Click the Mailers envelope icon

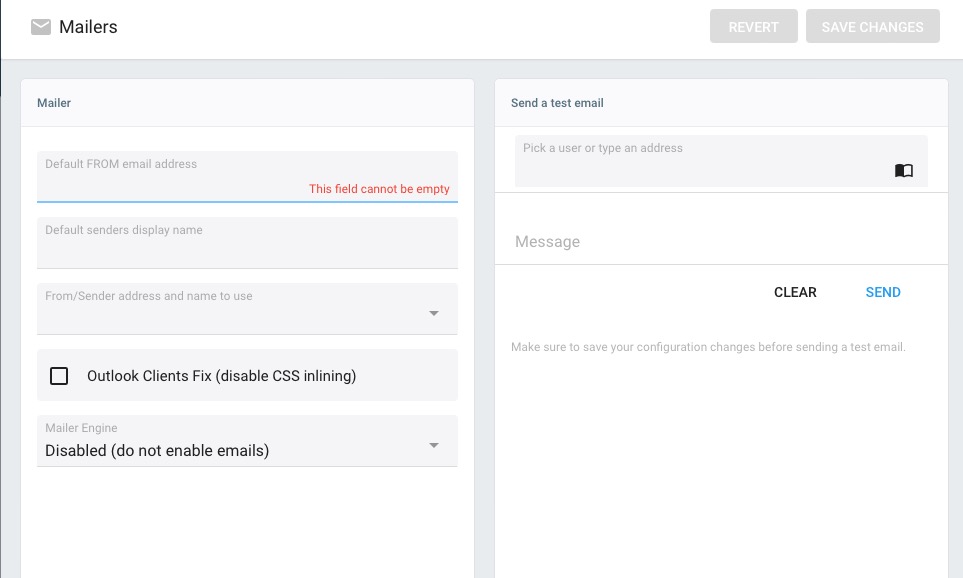click(x=40, y=27)
